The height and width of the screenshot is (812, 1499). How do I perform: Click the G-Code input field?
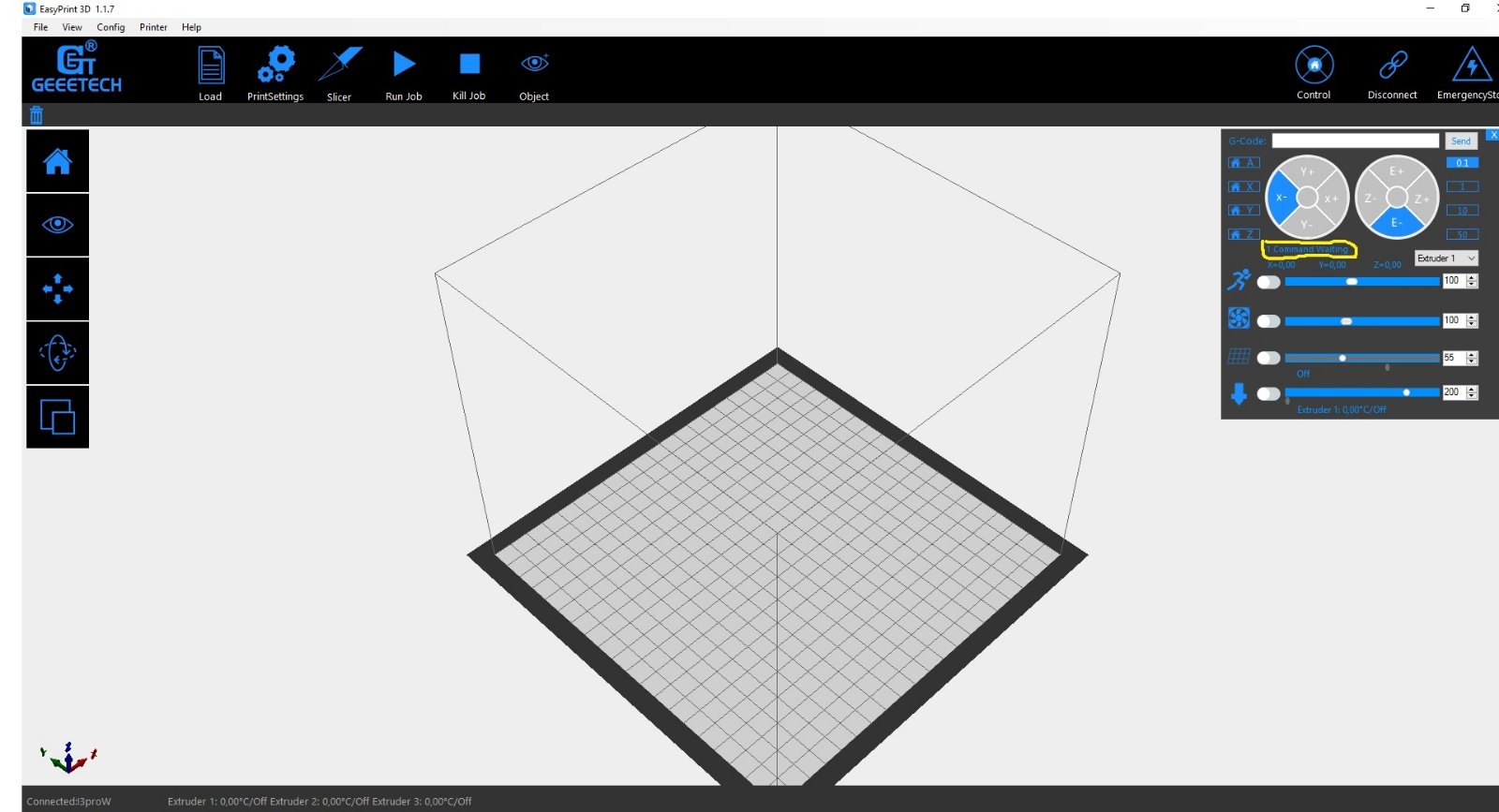tap(1355, 140)
